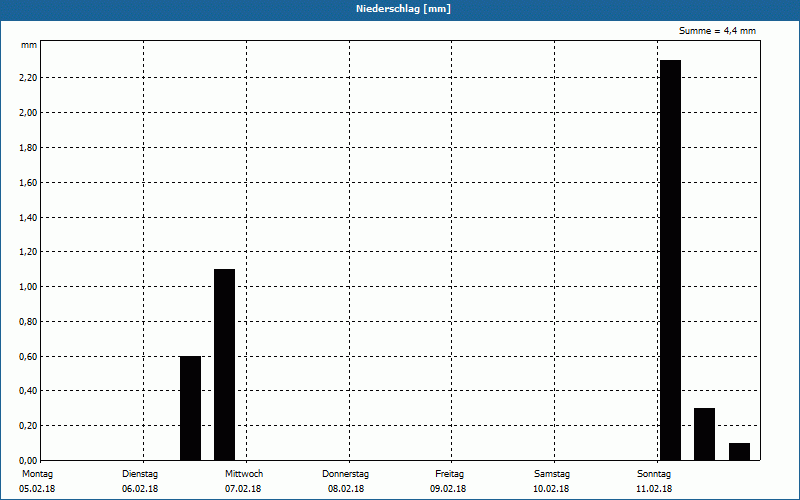Click the Freitag axis label

click(x=449, y=474)
